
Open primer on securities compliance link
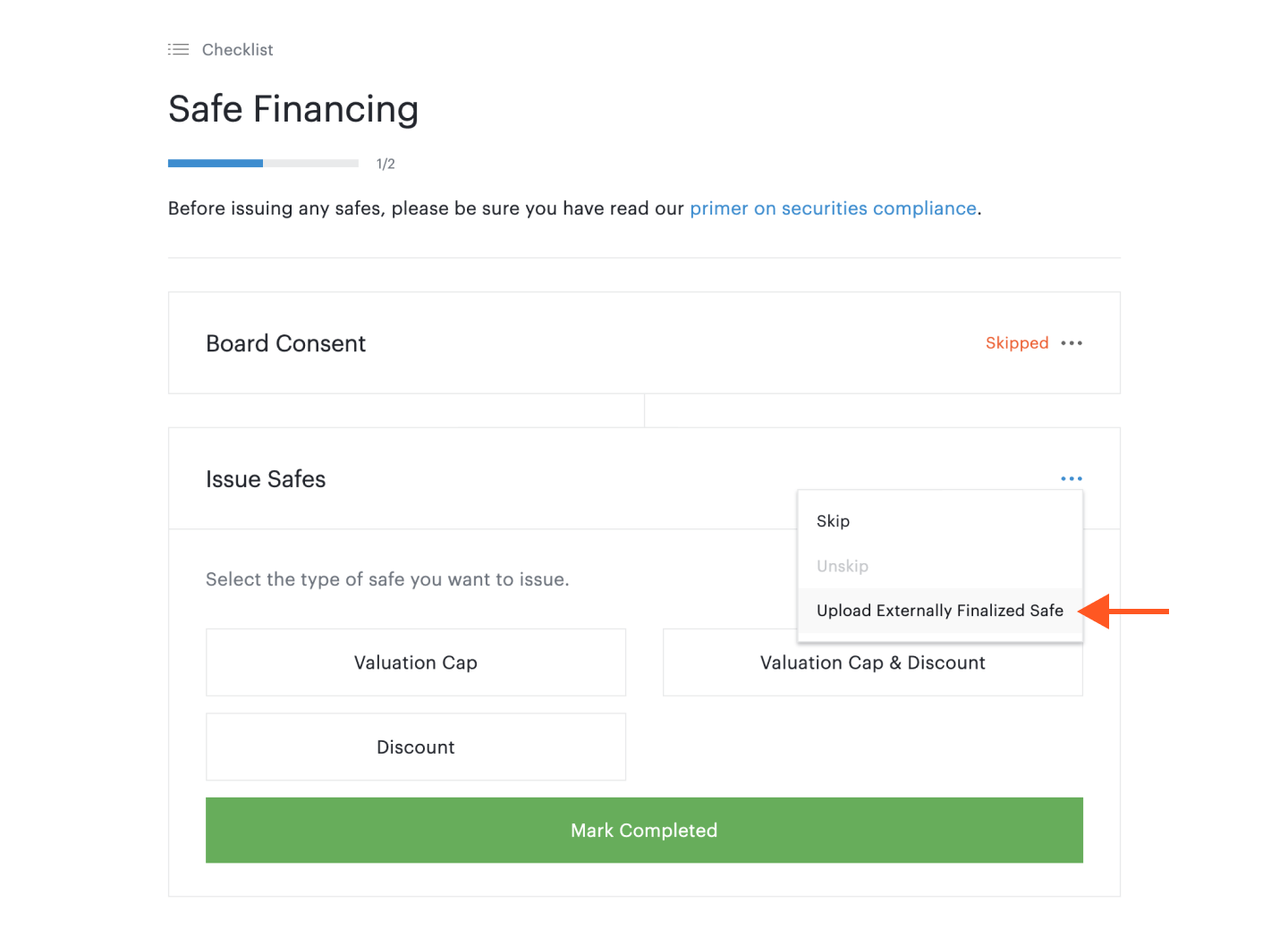[x=833, y=208]
